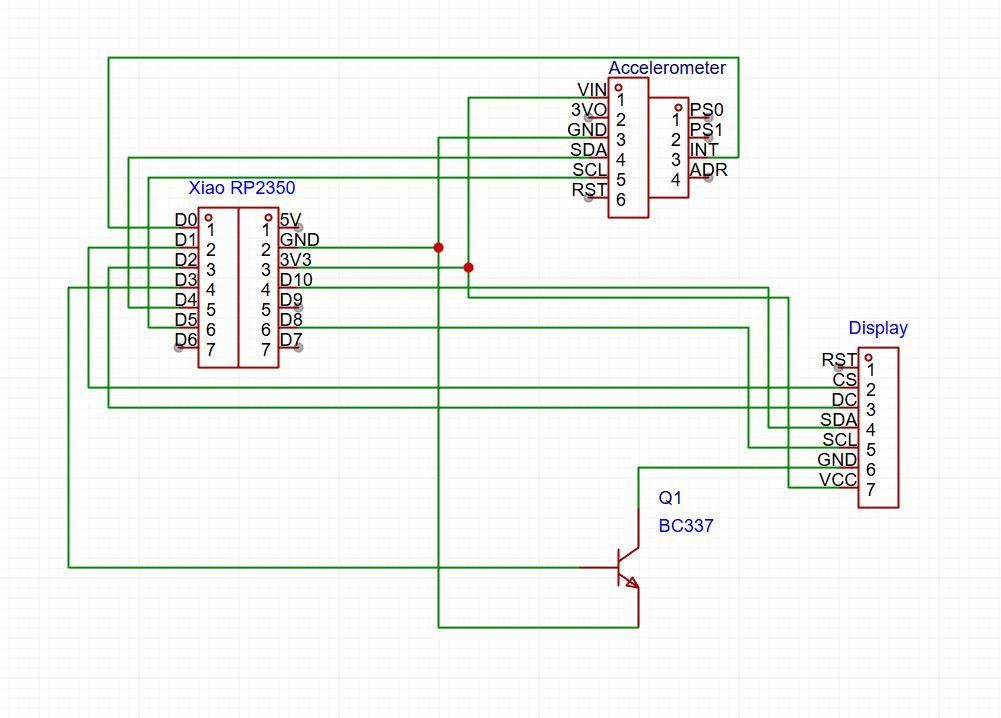Select the D10 pin on Xiao RP2350
This screenshot has height=718, width=1001.
point(296,280)
